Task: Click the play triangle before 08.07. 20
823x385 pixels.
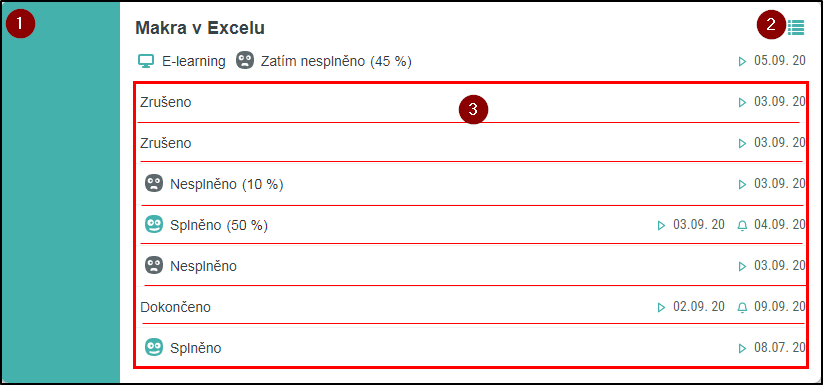Action: coord(742,348)
